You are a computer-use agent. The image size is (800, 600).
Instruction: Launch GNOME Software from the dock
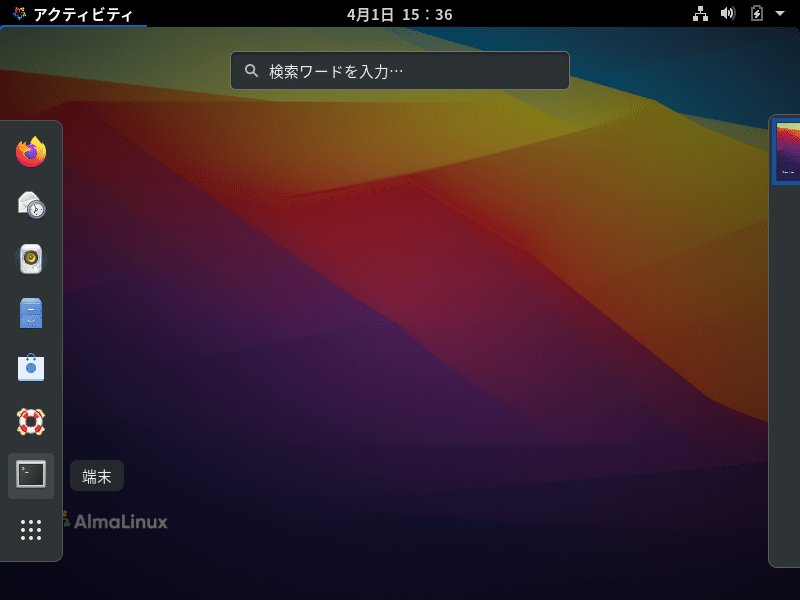pyautogui.click(x=31, y=367)
